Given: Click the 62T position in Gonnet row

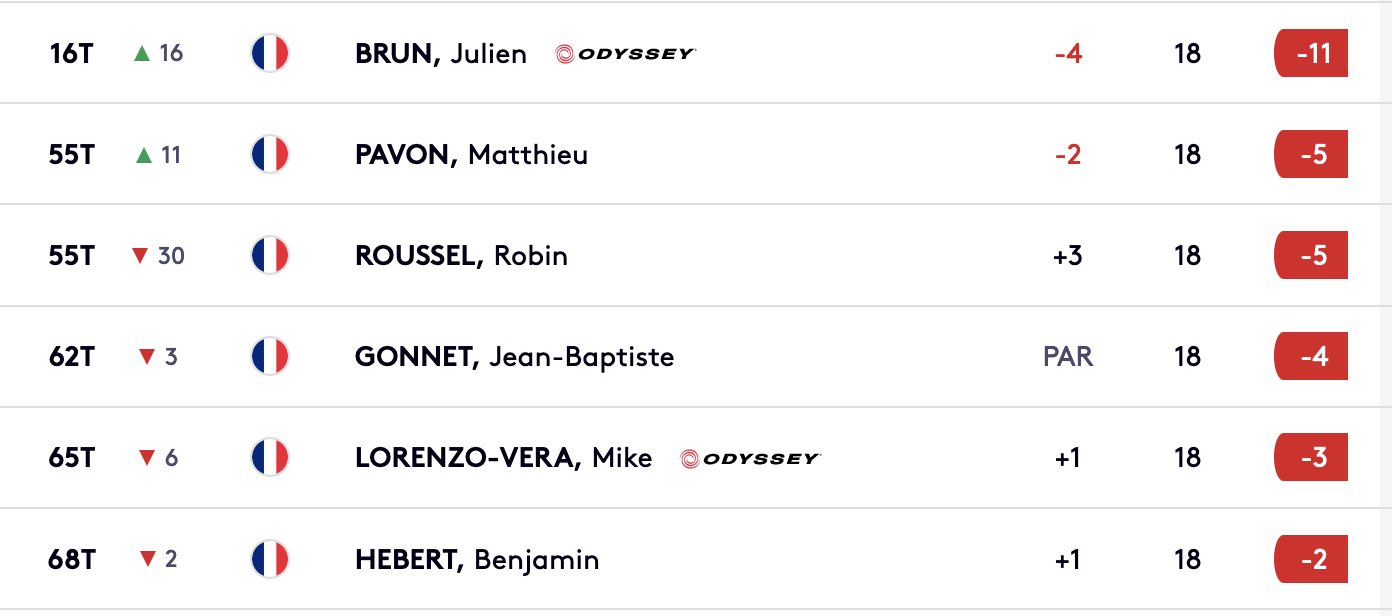Looking at the screenshot, I should point(71,356).
